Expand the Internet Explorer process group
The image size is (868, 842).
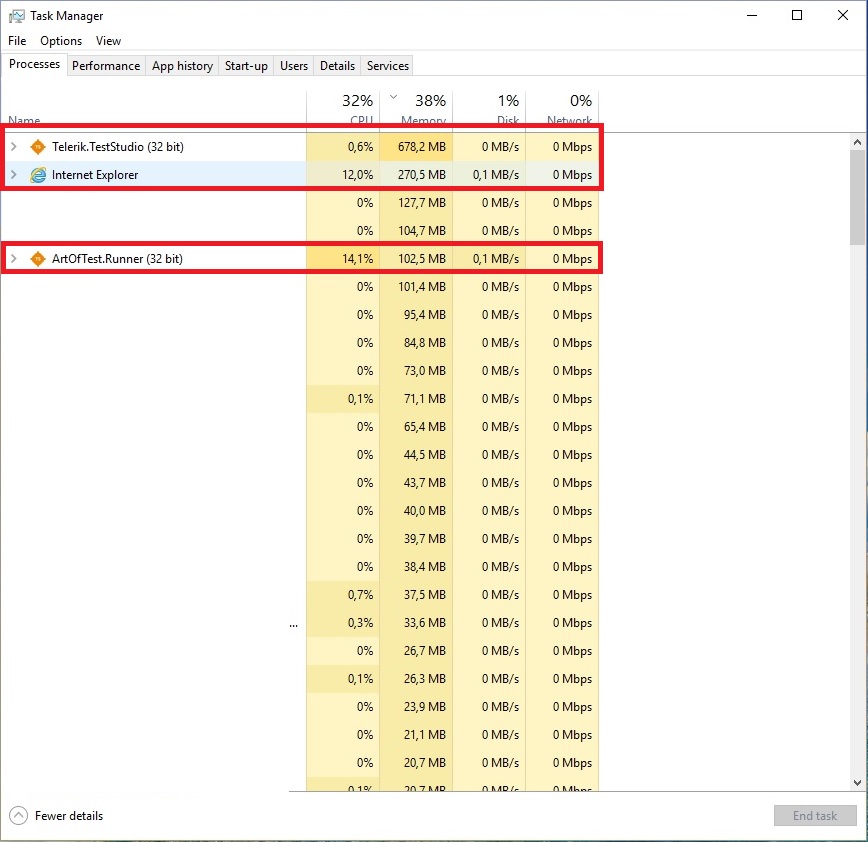click(13, 175)
